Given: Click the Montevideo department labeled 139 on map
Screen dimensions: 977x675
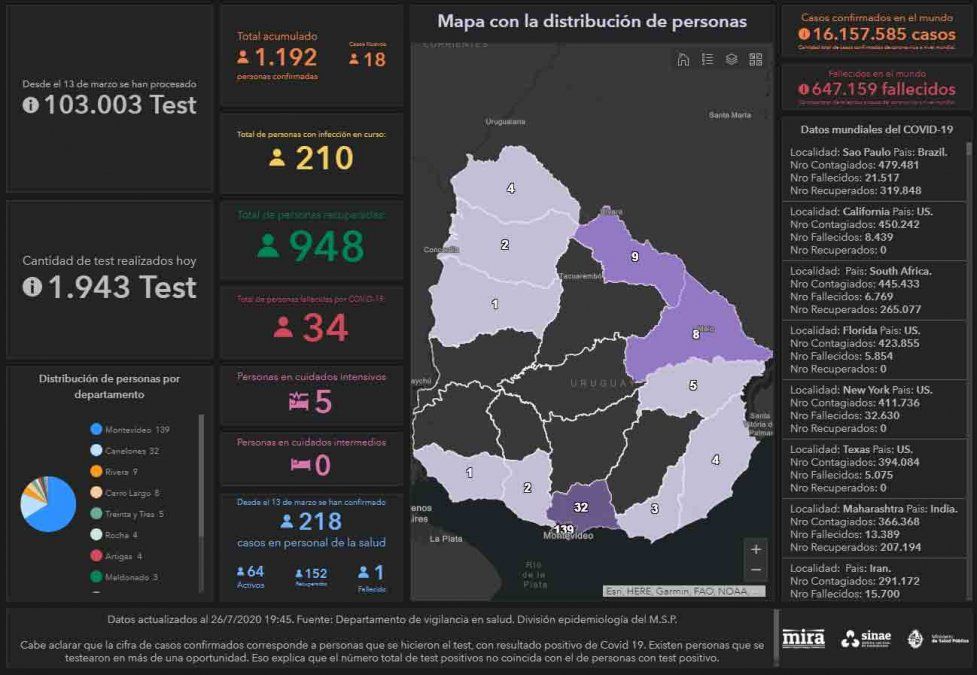Looking at the screenshot, I should 565,531.
